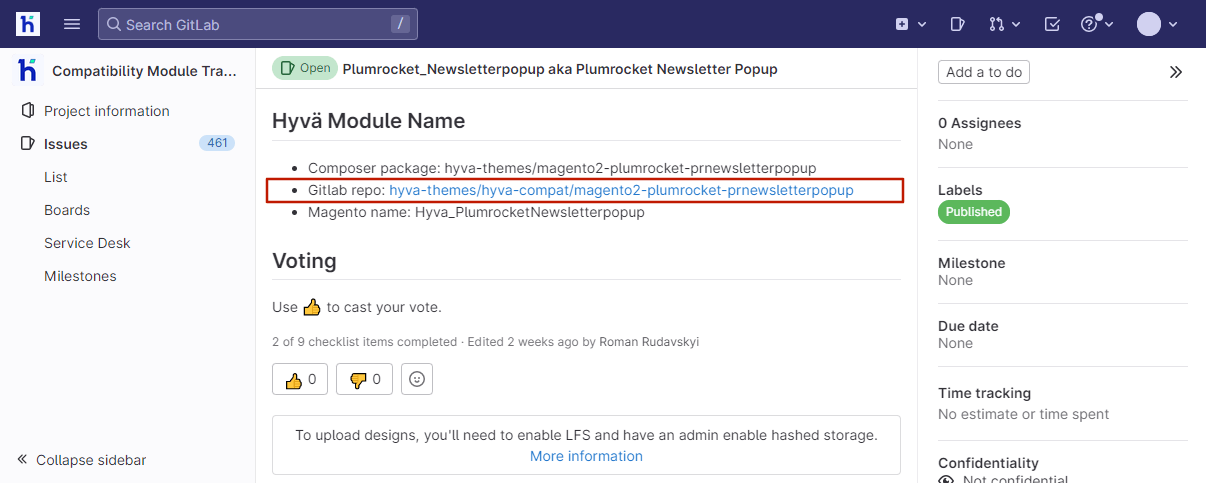Open the create new plus dropdown
Screen dimensions: 1206x483
pos(911,24)
